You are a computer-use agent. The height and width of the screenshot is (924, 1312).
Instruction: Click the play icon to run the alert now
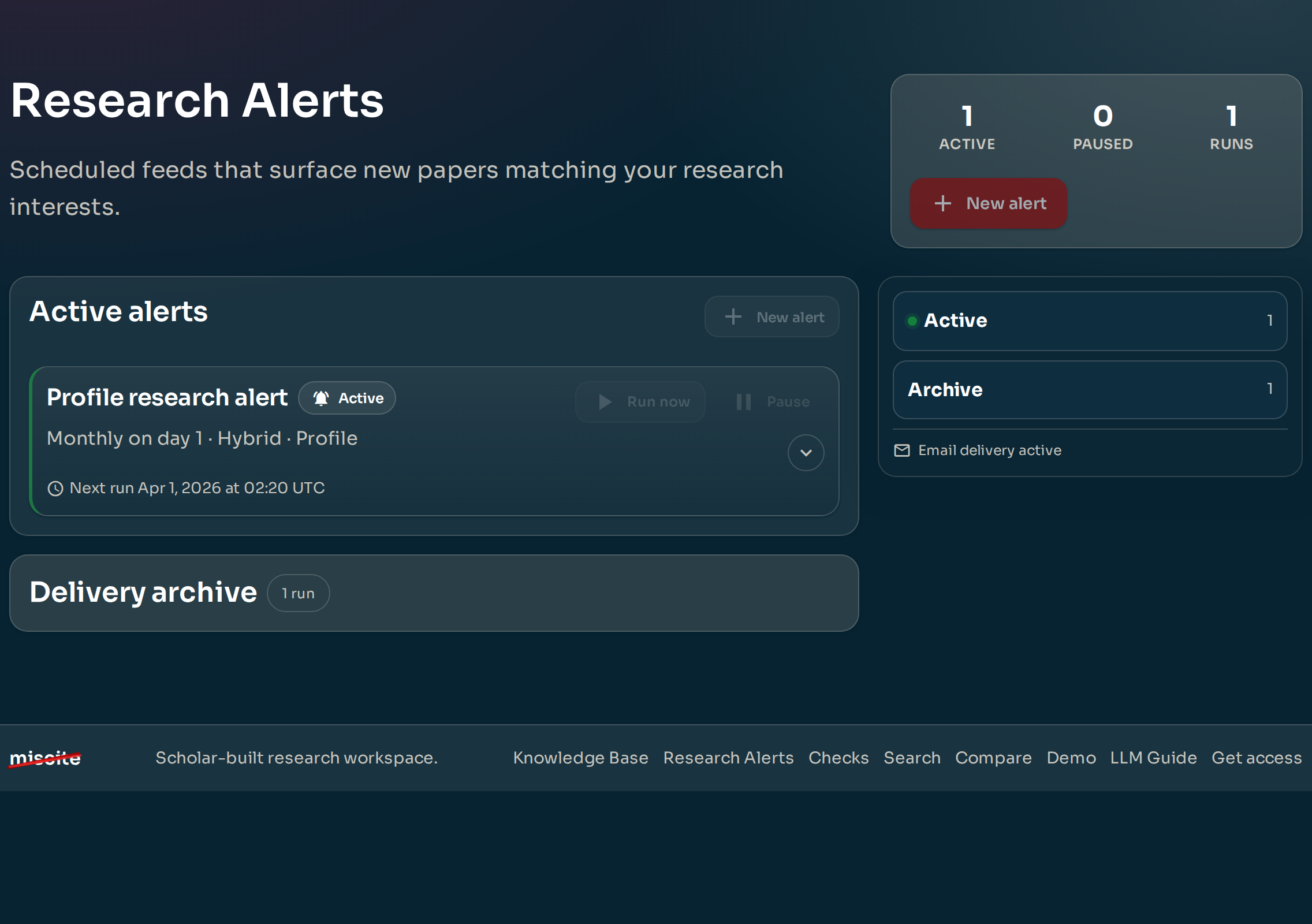[605, 402]
